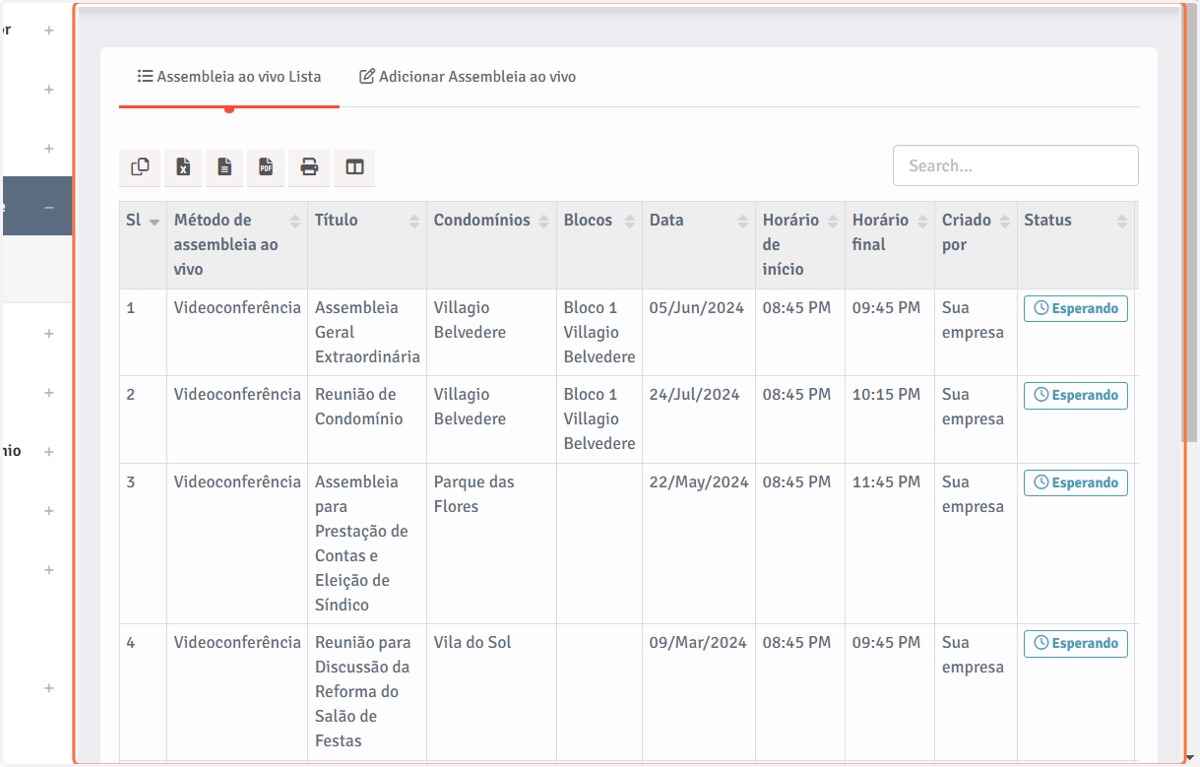1200x767 pixels.
Task: Click the date 05/Jun/2024
Action: [x=697, y=308]
